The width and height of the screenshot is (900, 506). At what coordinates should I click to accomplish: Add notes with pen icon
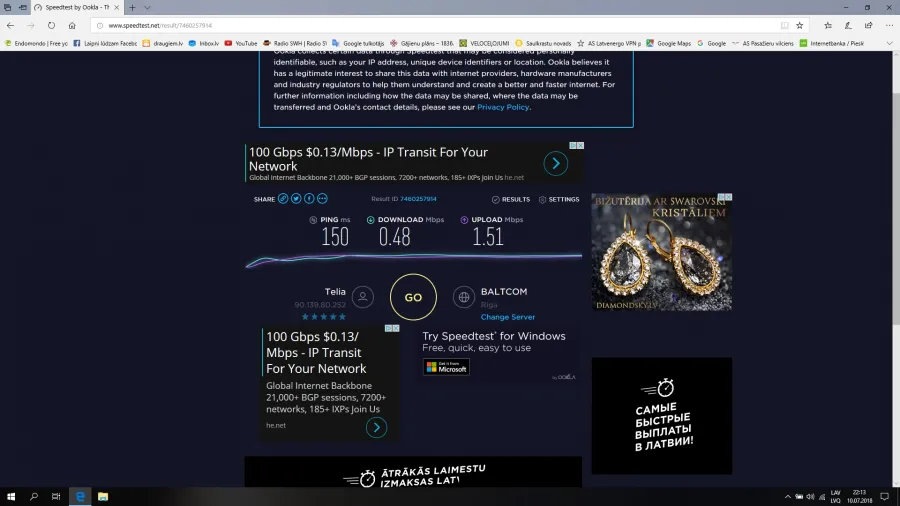point(848,25)
